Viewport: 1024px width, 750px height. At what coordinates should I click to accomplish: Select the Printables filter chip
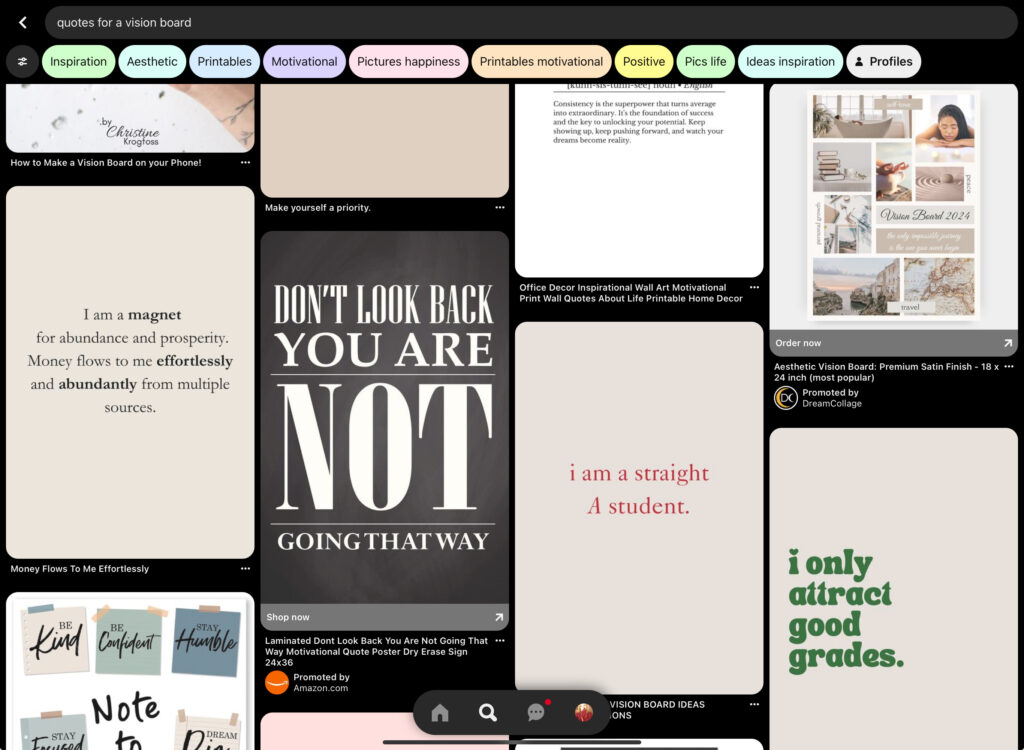tap(225, 61)
